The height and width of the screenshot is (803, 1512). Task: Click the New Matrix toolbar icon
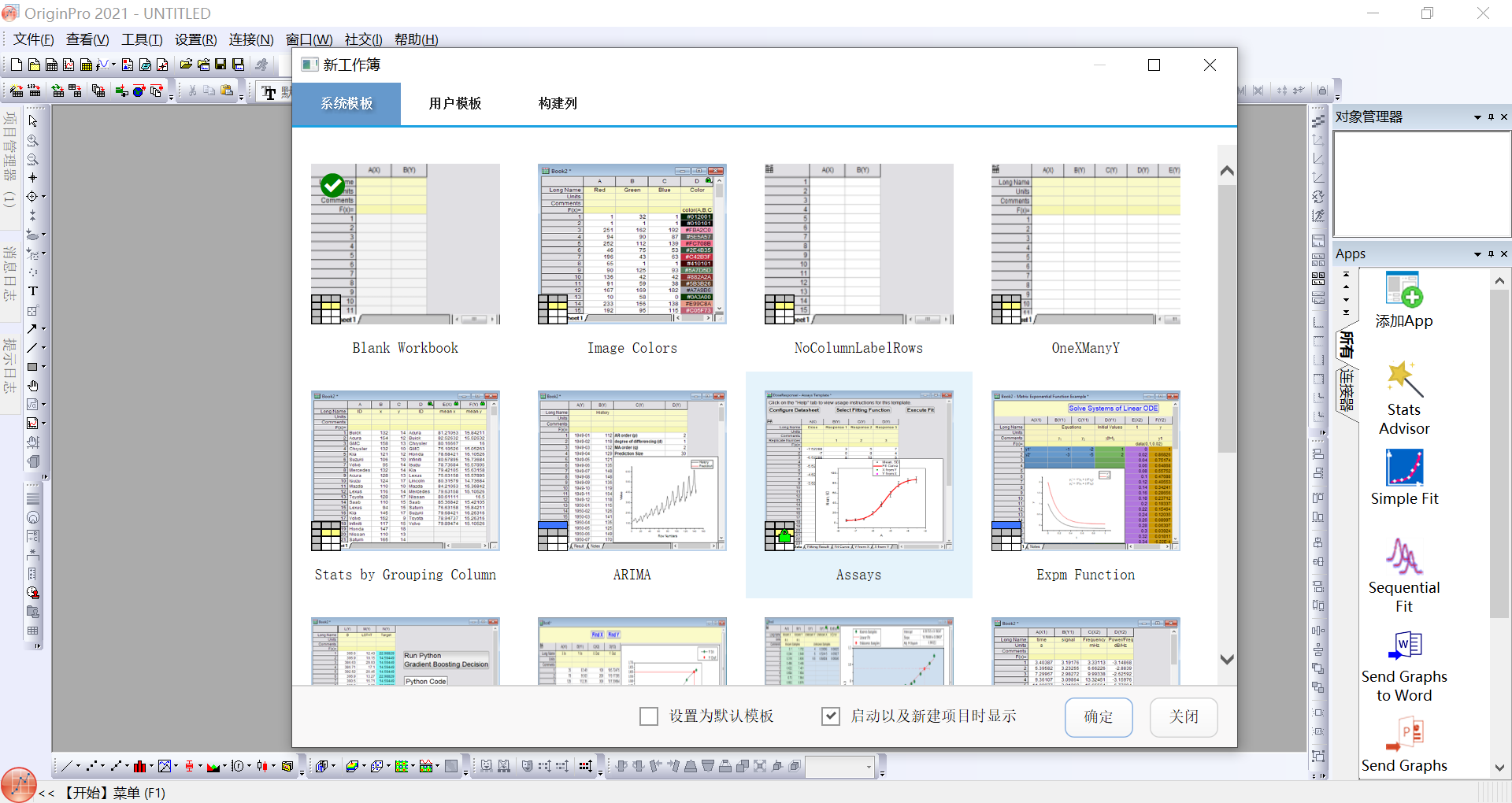86,65
